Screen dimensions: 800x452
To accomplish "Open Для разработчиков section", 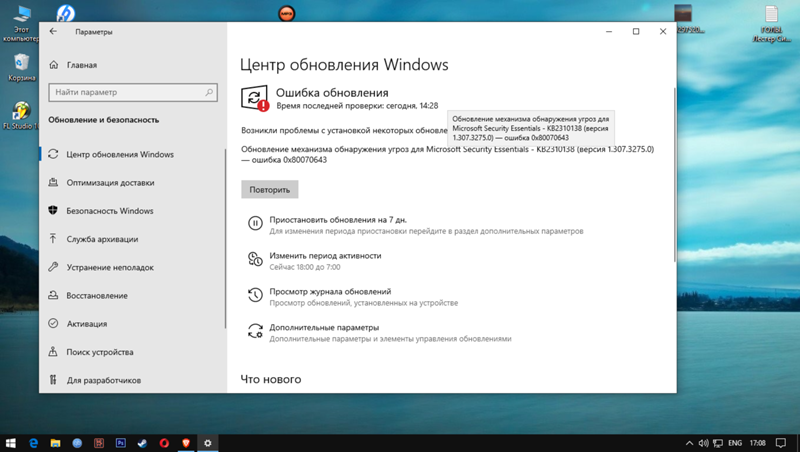I will pos(104,380).
